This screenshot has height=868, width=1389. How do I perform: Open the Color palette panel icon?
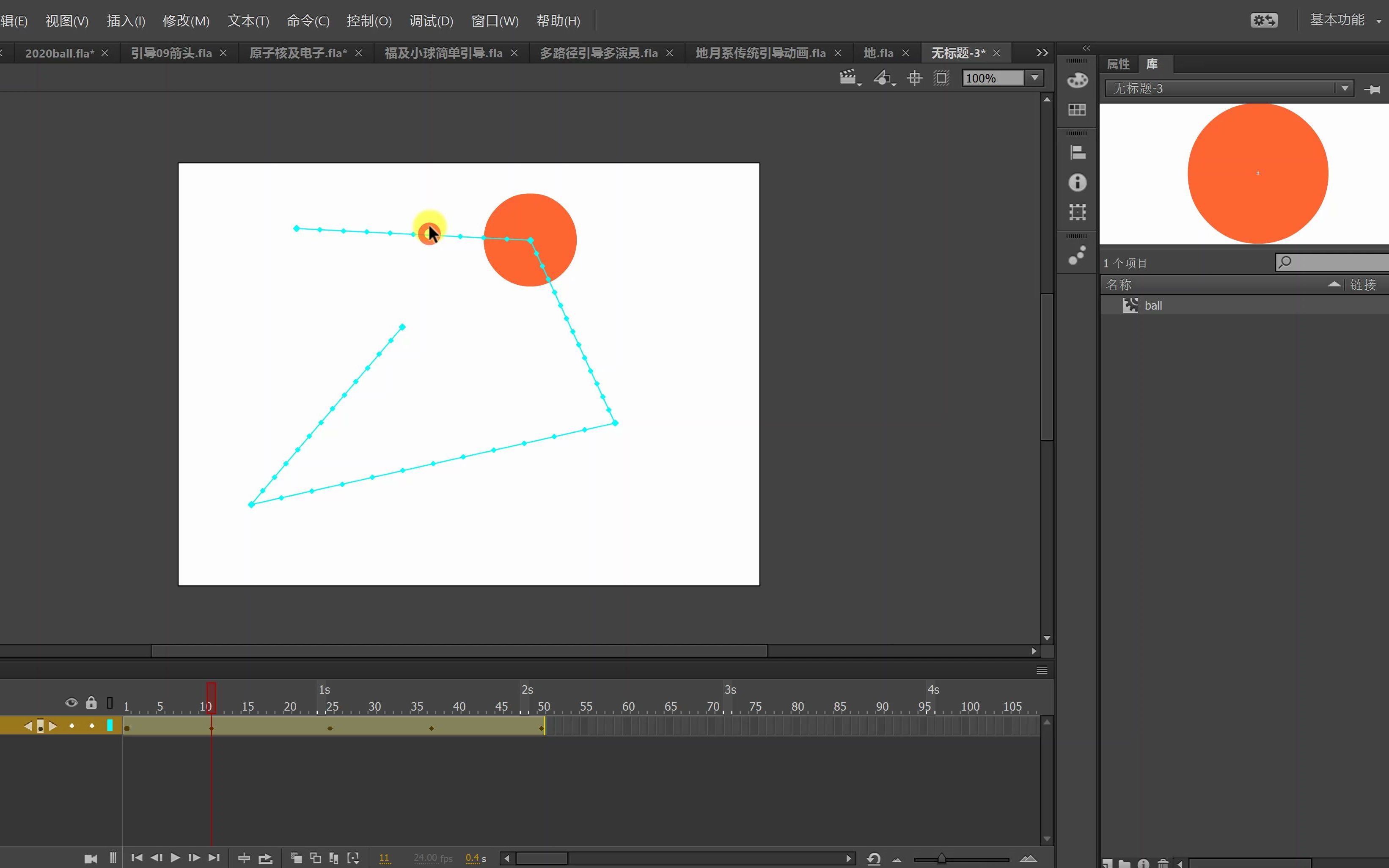click(1077, 80)
